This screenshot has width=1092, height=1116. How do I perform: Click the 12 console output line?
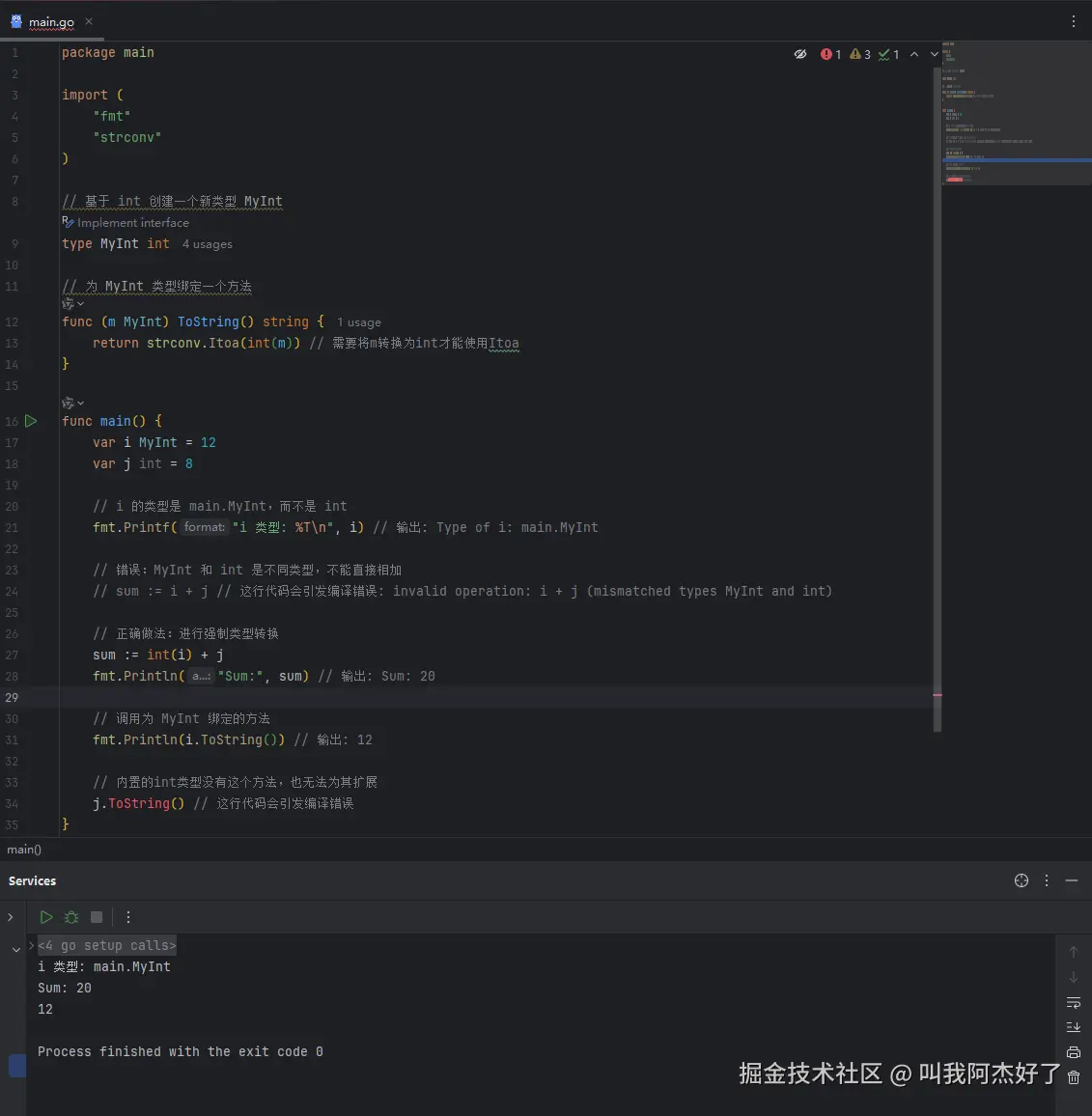tap(44, 1009)
